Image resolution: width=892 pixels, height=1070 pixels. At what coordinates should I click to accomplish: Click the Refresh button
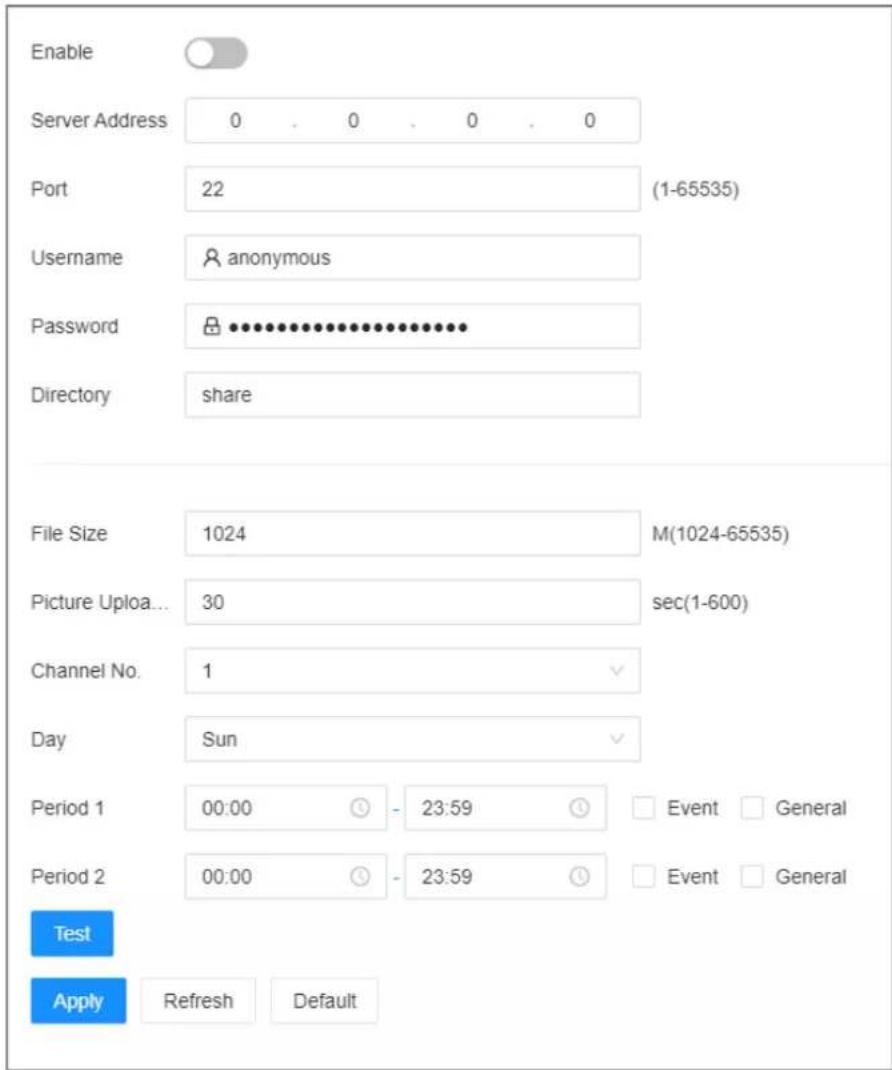(198, 1001)
